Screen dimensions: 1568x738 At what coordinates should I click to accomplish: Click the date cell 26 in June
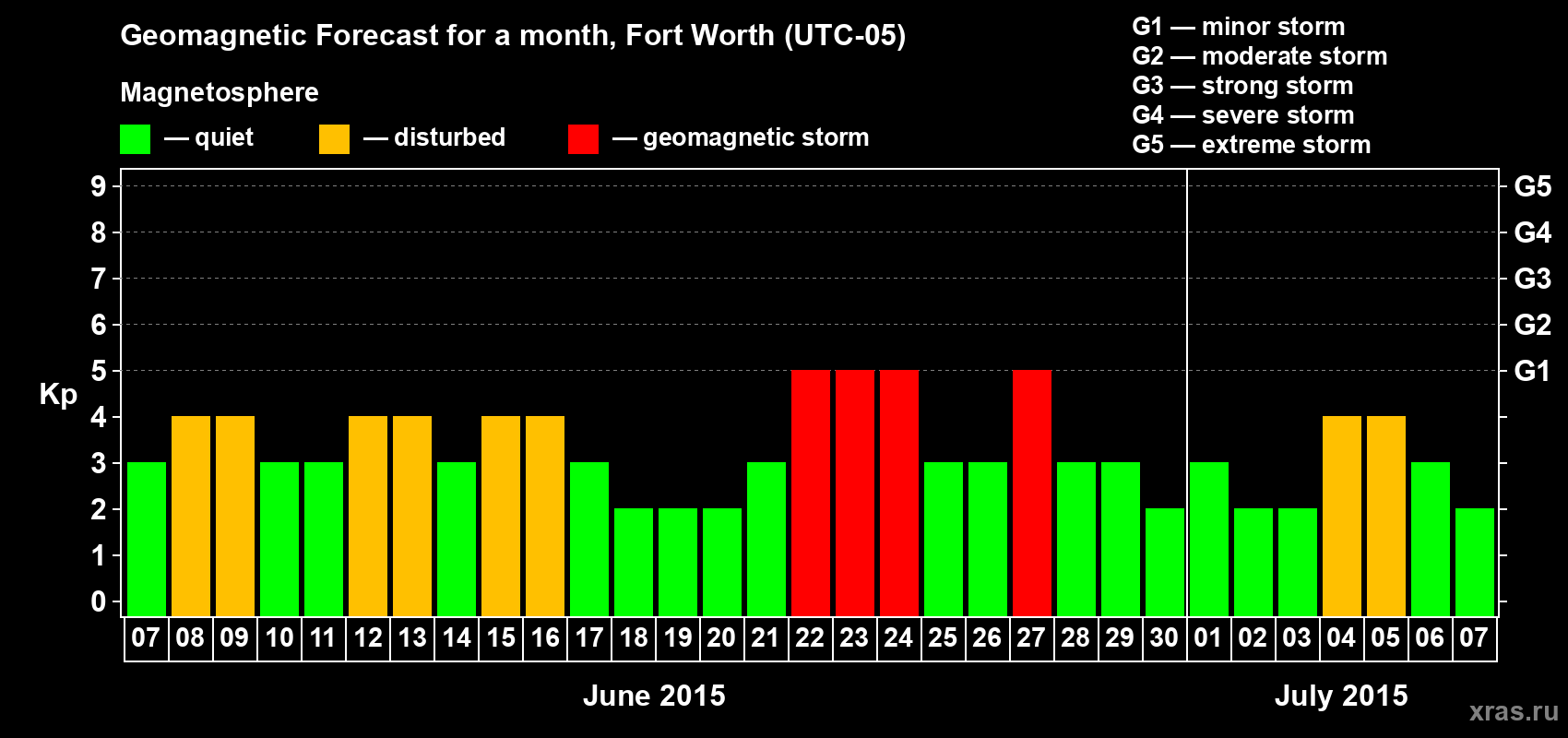(988, 638)
